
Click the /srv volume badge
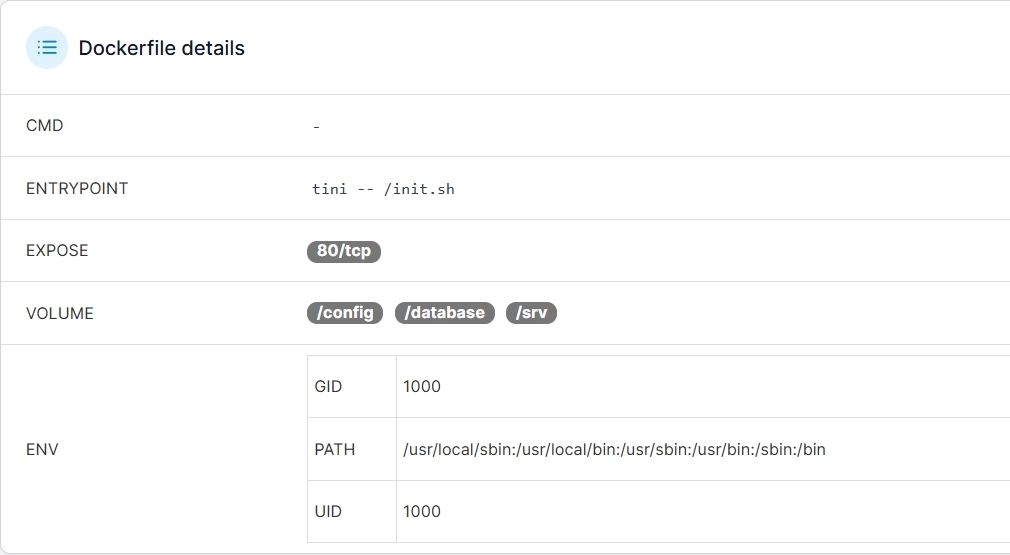click(531, 313)
